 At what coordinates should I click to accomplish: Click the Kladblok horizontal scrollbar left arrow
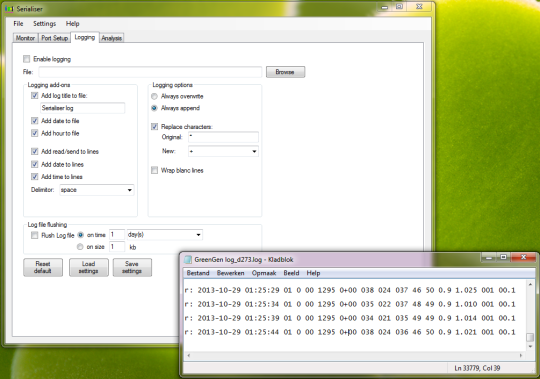pos(188,356)
